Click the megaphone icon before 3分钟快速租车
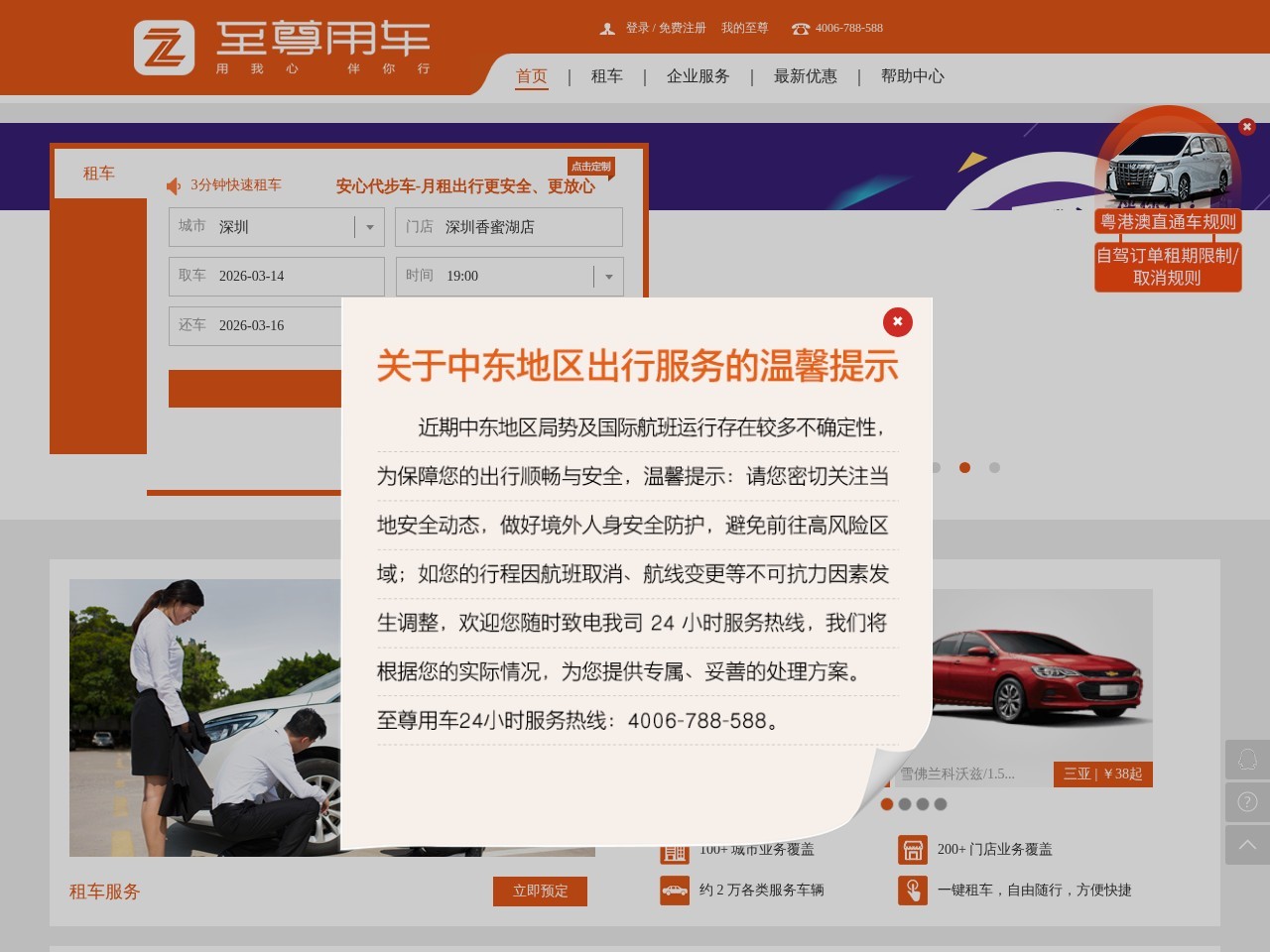Viewport: 1270px width, 952px height. (x=174, y=185)
